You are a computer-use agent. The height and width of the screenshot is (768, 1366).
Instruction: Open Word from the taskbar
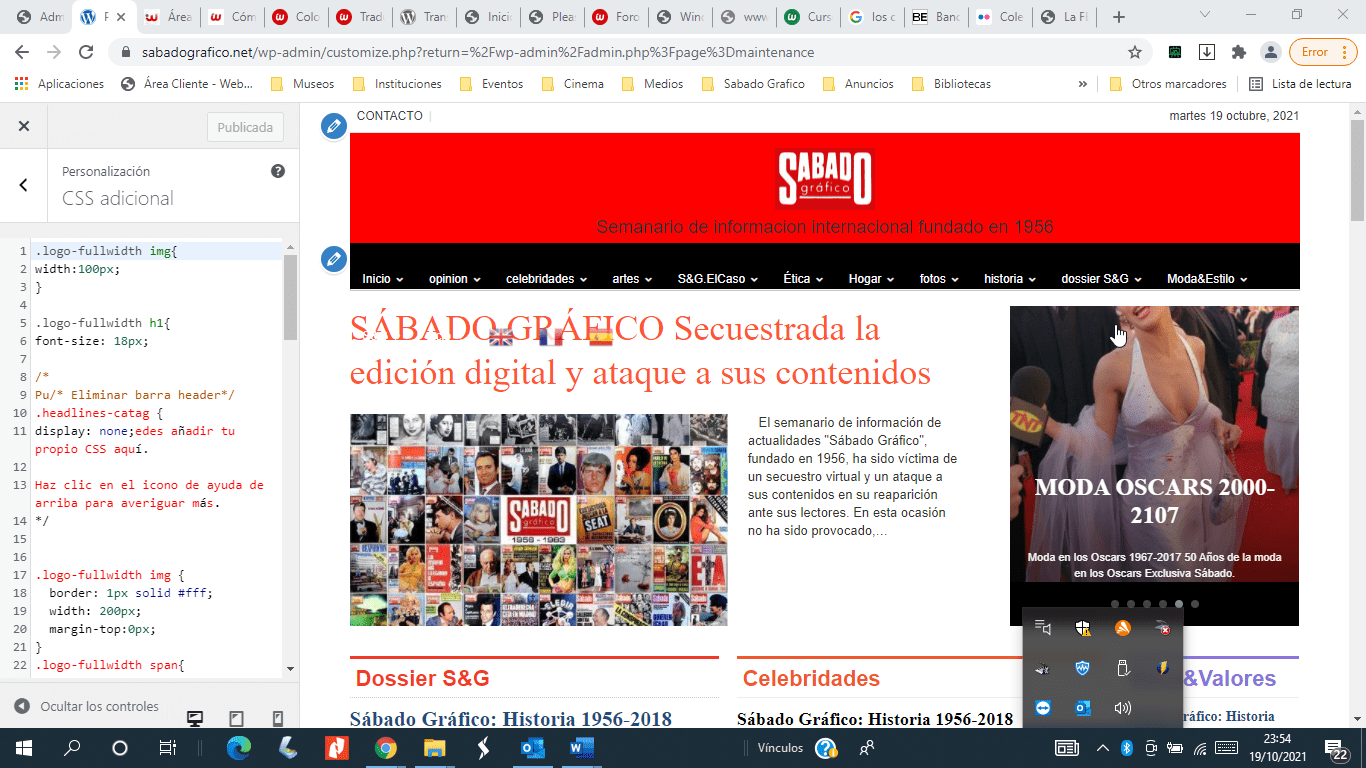click(581, 748)
